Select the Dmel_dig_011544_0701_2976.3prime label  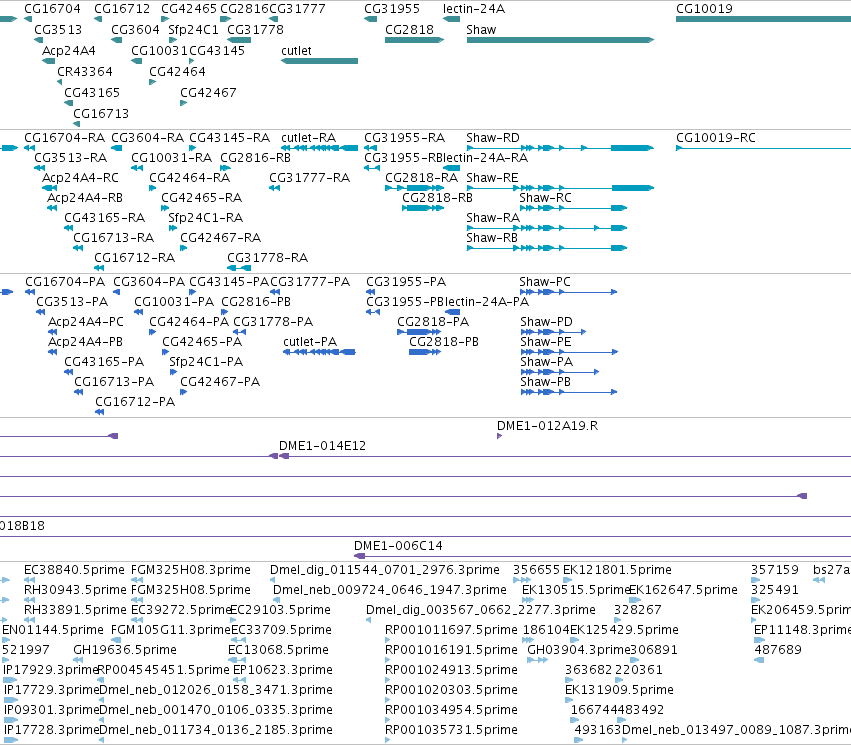click(x=385, y=570)
